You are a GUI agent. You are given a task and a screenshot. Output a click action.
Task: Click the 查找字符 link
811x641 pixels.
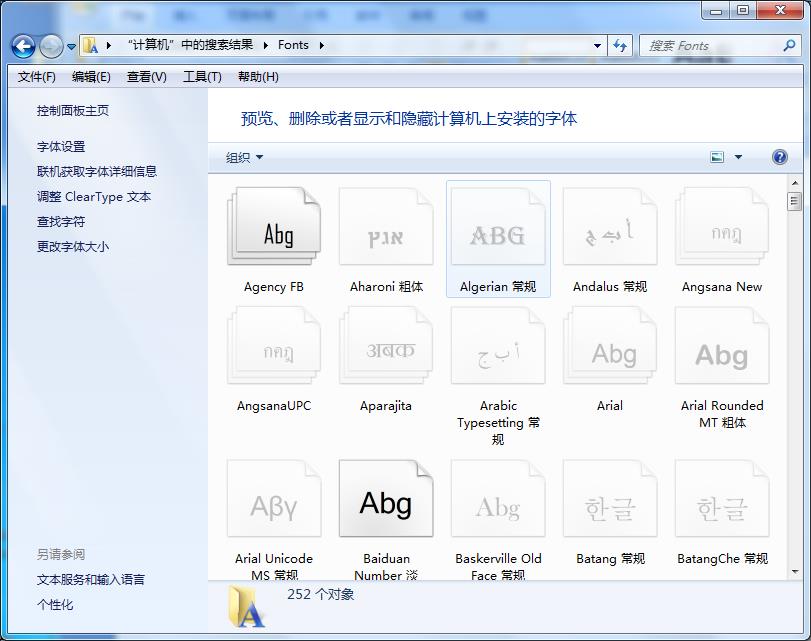pos(61,222)
